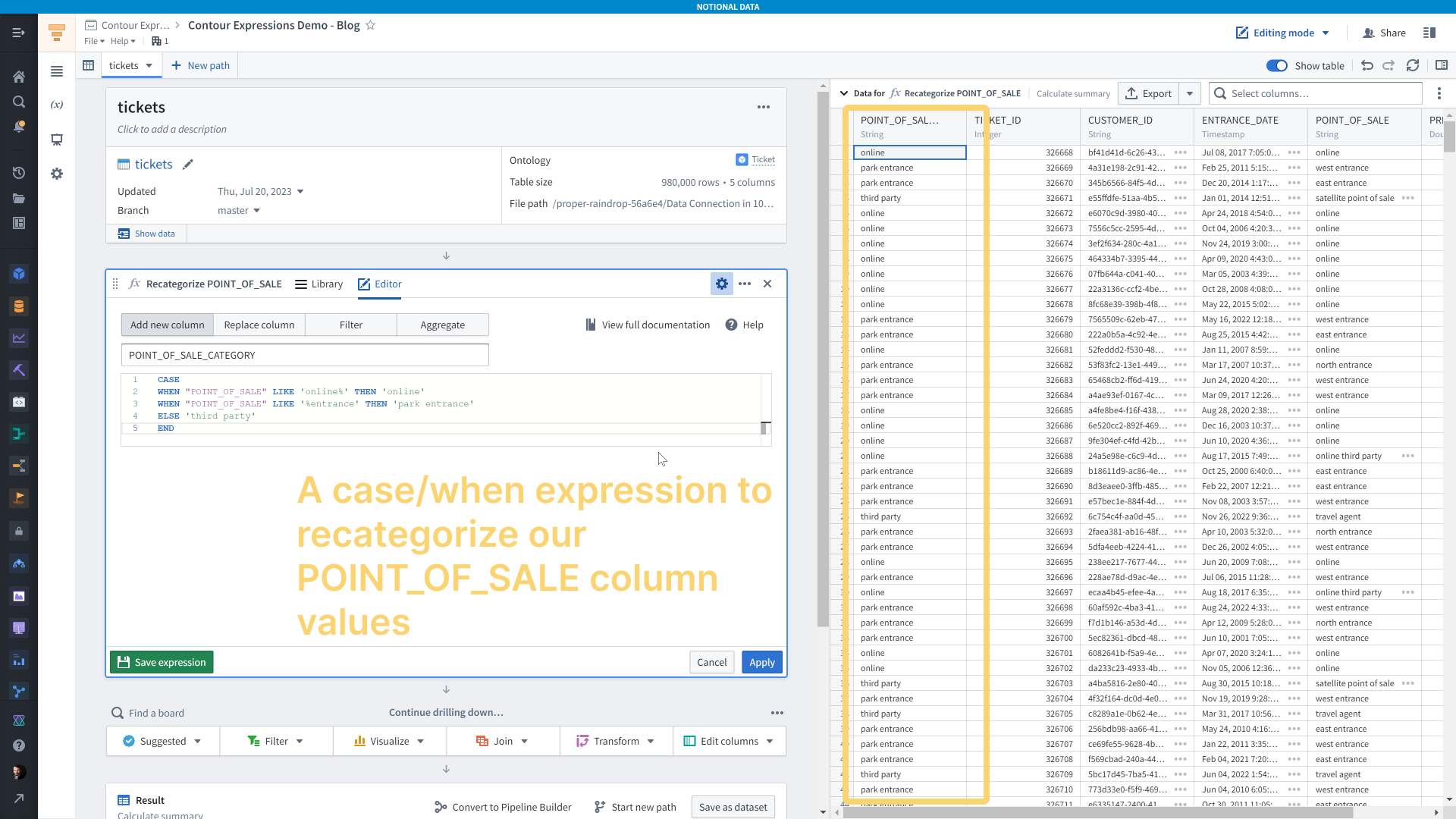This screenshot has width=1456, height=819.
Task: Switch to the Library tab
Action: coord(318,284)
